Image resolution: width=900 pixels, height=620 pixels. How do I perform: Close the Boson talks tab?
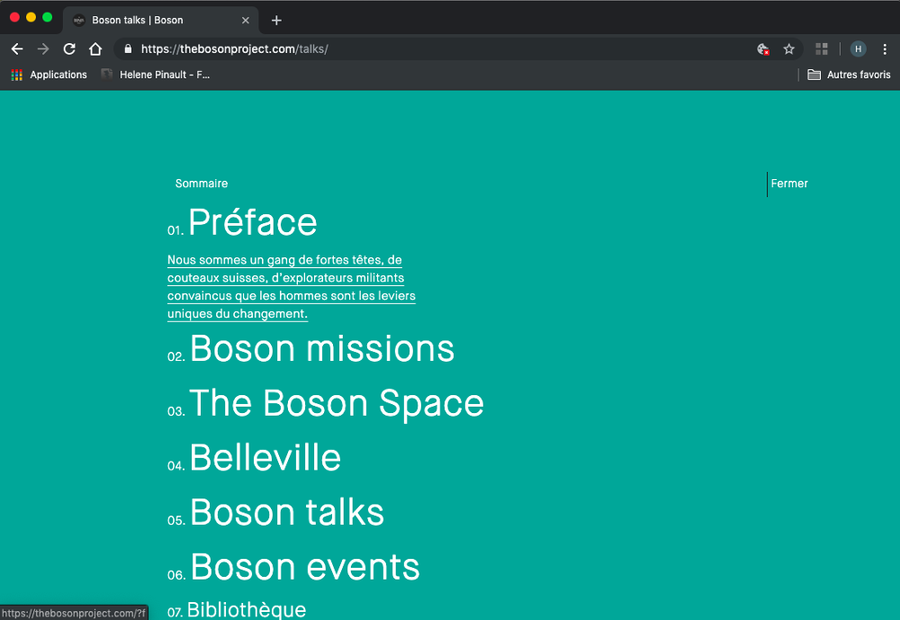246,20
